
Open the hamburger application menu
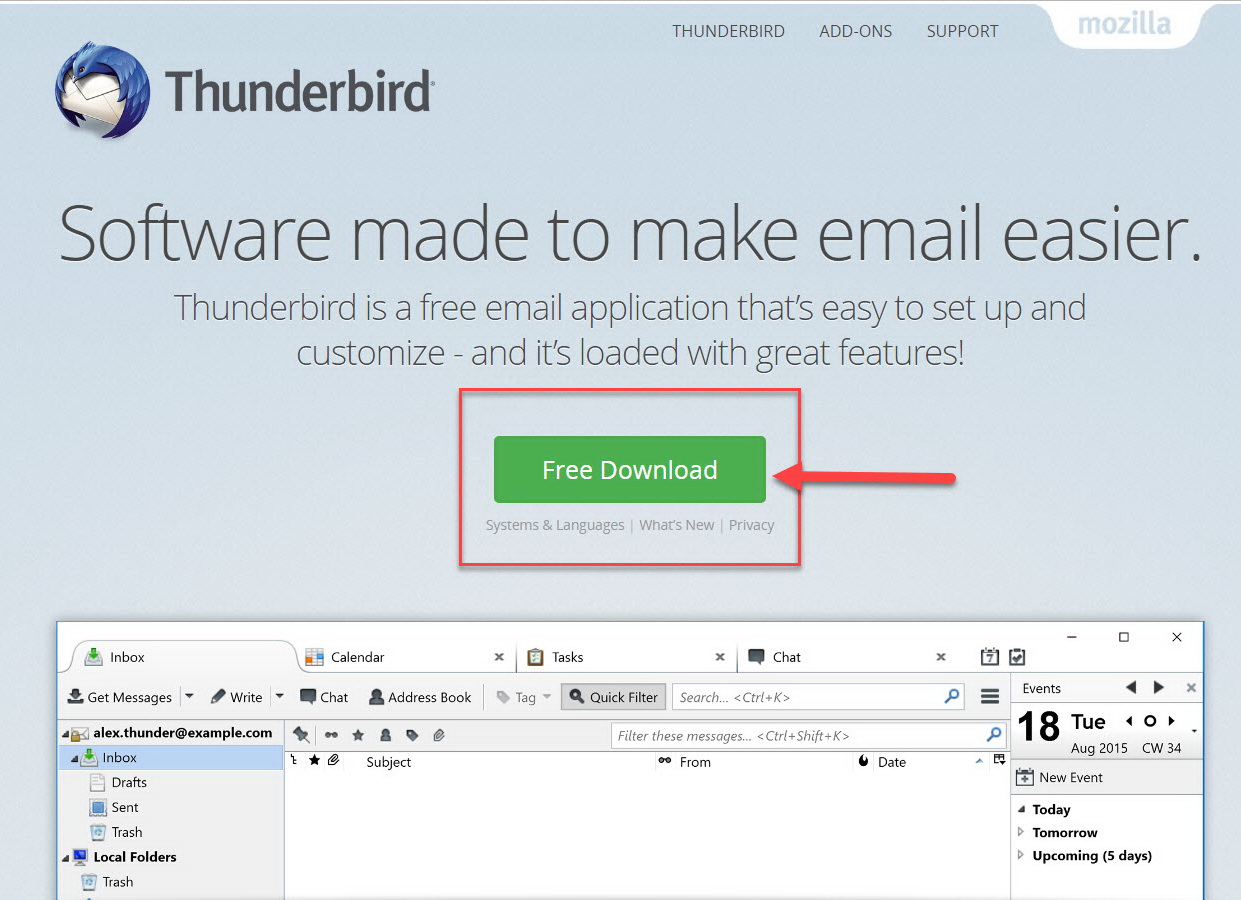[990, 697]
